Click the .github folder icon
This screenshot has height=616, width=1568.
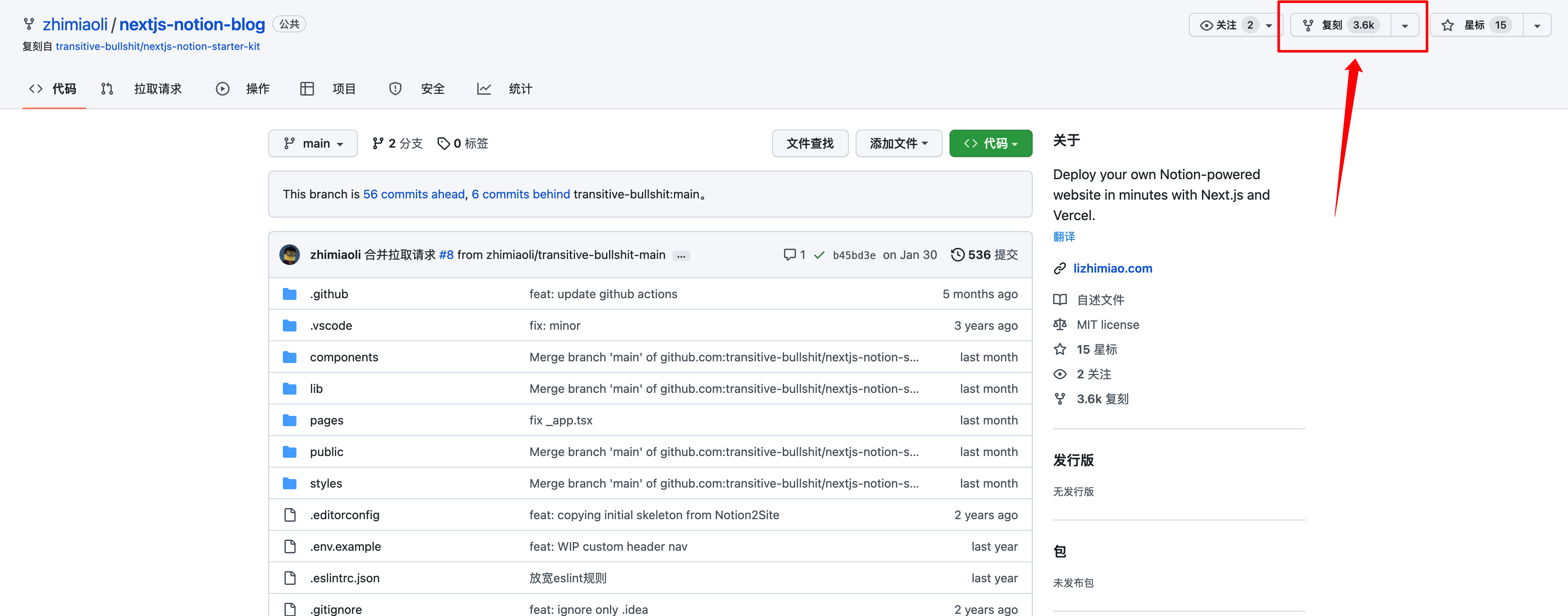(x=290, y=294)
